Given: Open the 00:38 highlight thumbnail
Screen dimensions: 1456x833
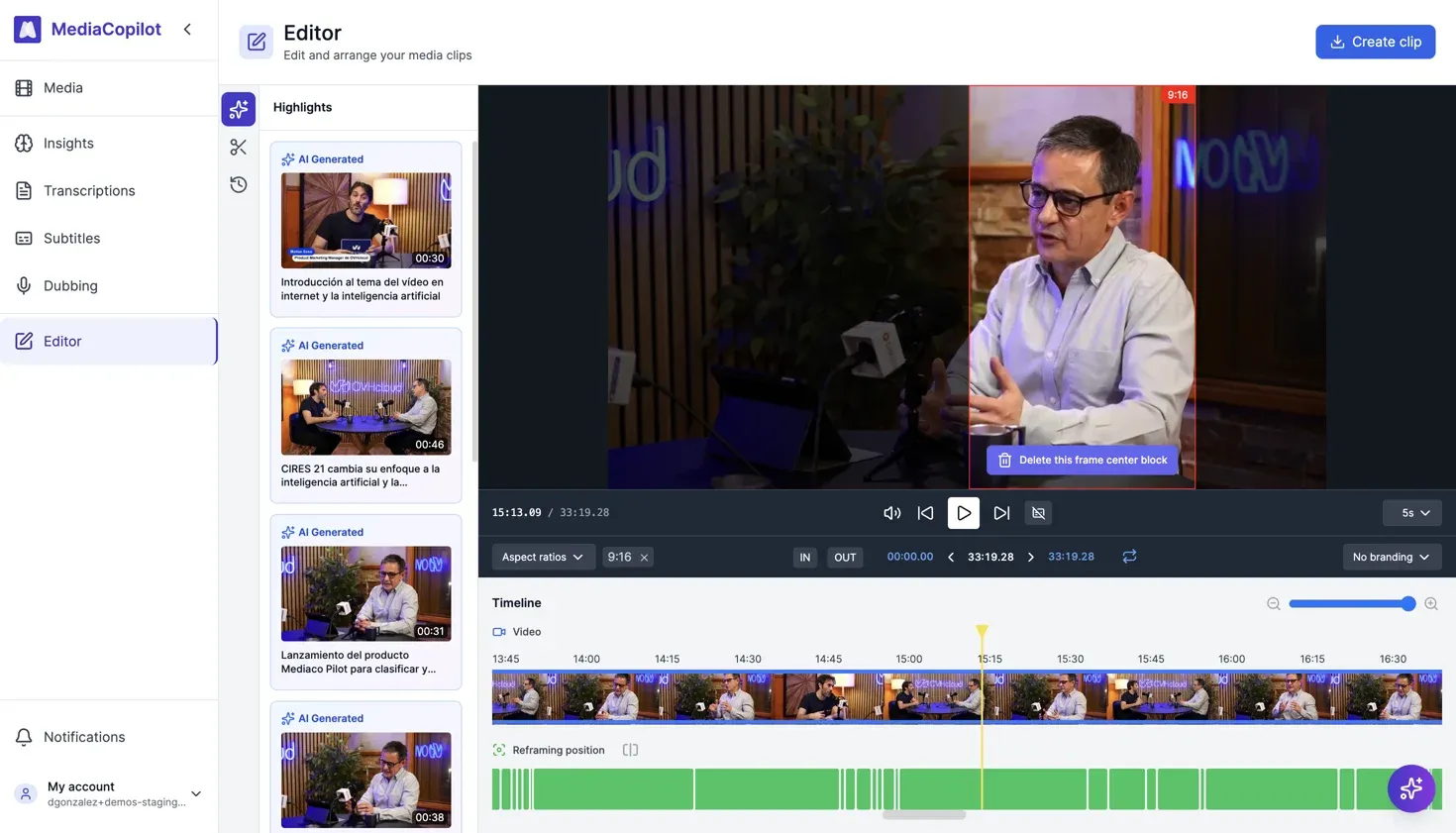Looking at the screenshot, I should (x=365, y=780).
